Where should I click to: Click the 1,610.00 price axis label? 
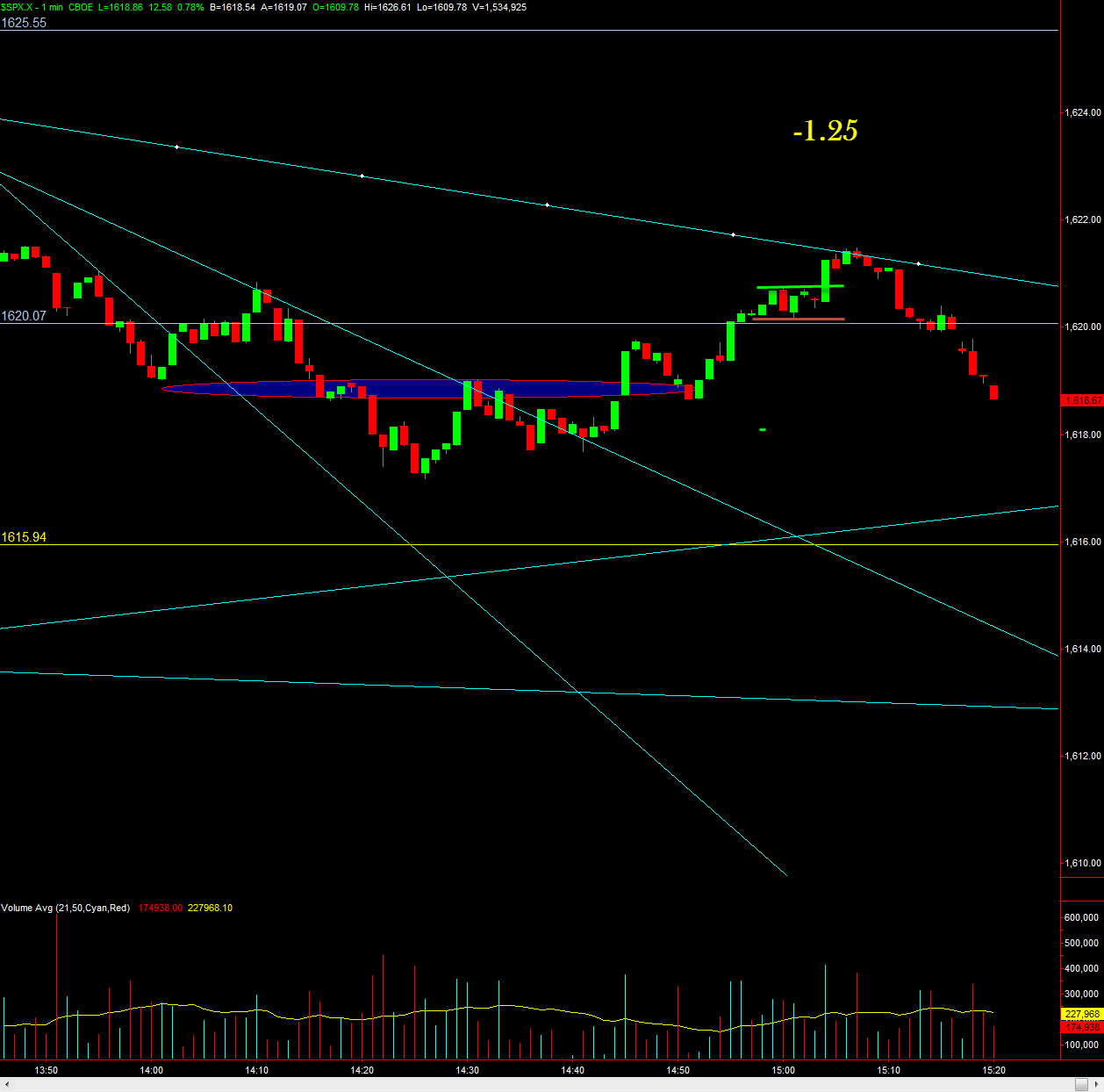point(1082,863)
